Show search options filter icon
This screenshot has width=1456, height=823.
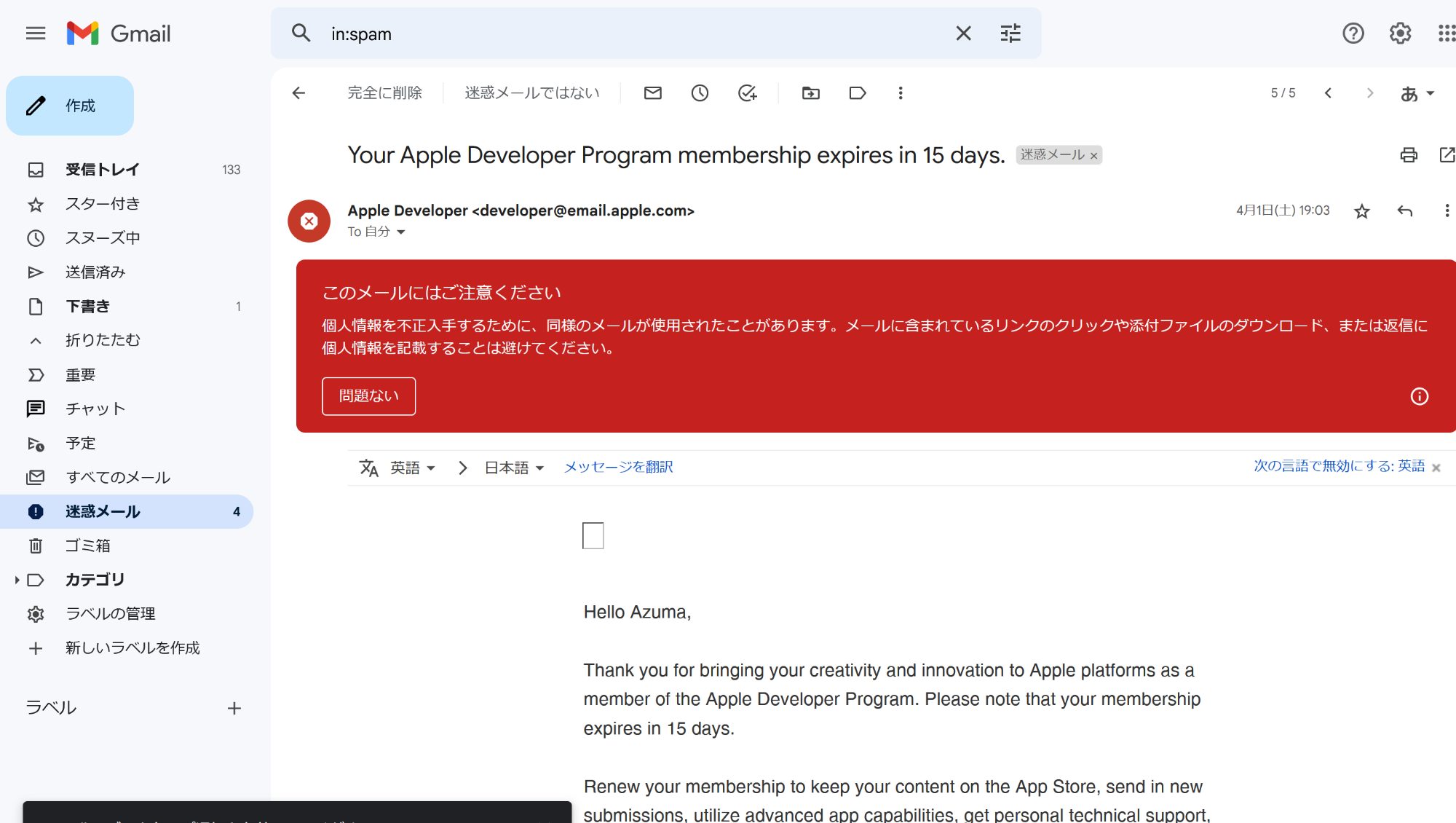(1010, 34)
